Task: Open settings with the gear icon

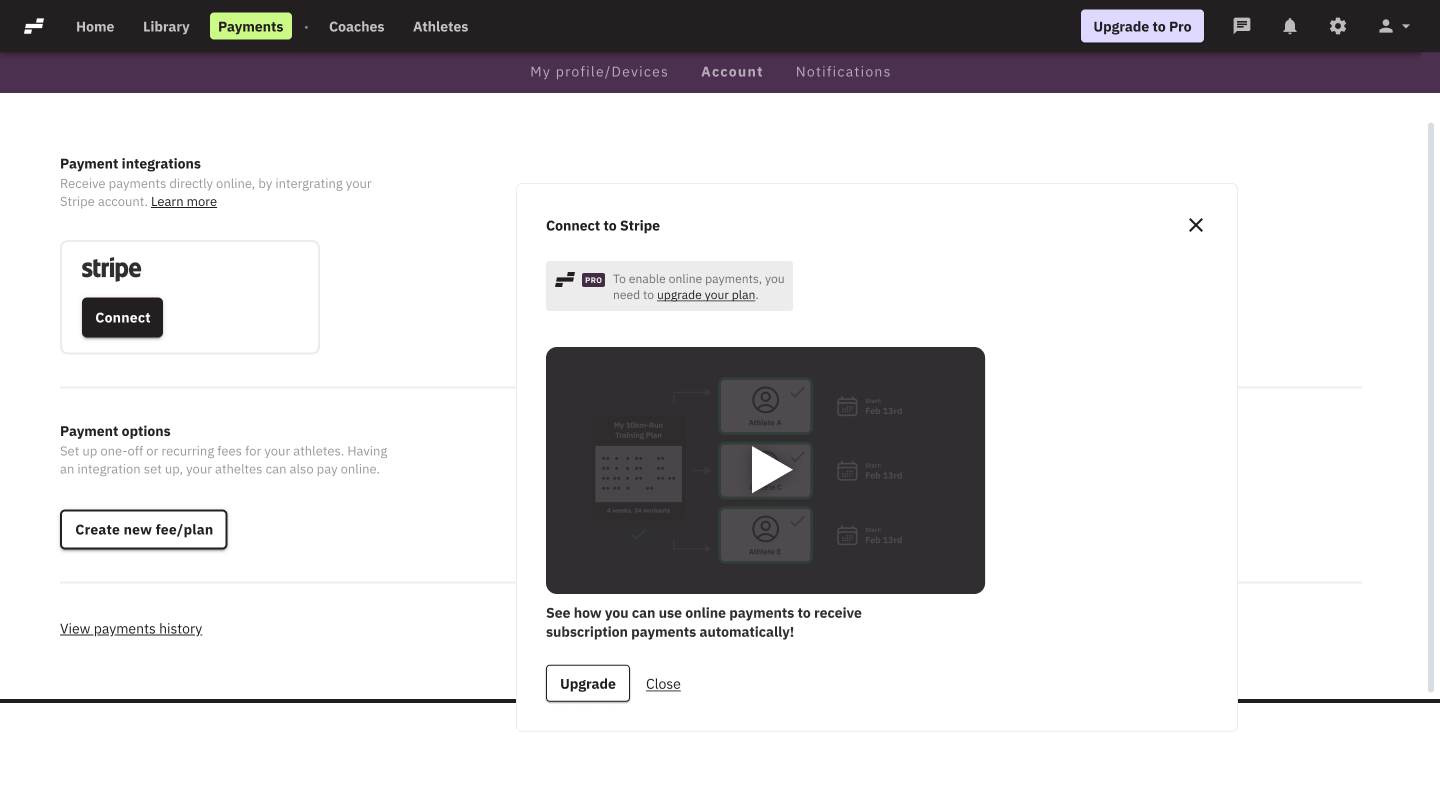Action: click(x=1338, y=25)
